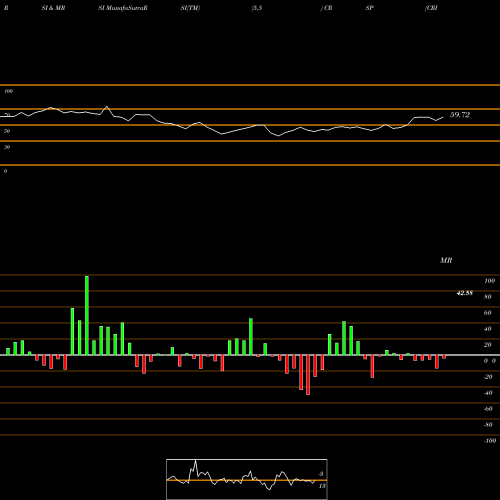Click the tallest green MR histogram bar
The image size is (500, 500).
[x=87, y=315]
